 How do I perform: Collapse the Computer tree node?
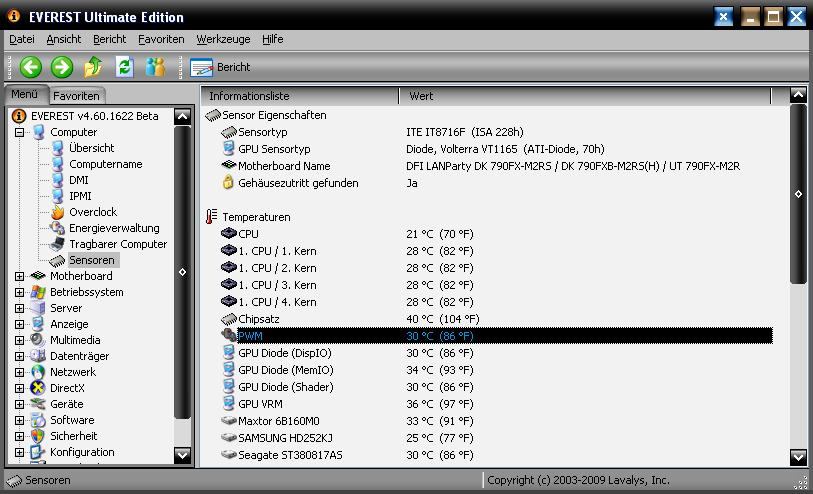point(19,132)
